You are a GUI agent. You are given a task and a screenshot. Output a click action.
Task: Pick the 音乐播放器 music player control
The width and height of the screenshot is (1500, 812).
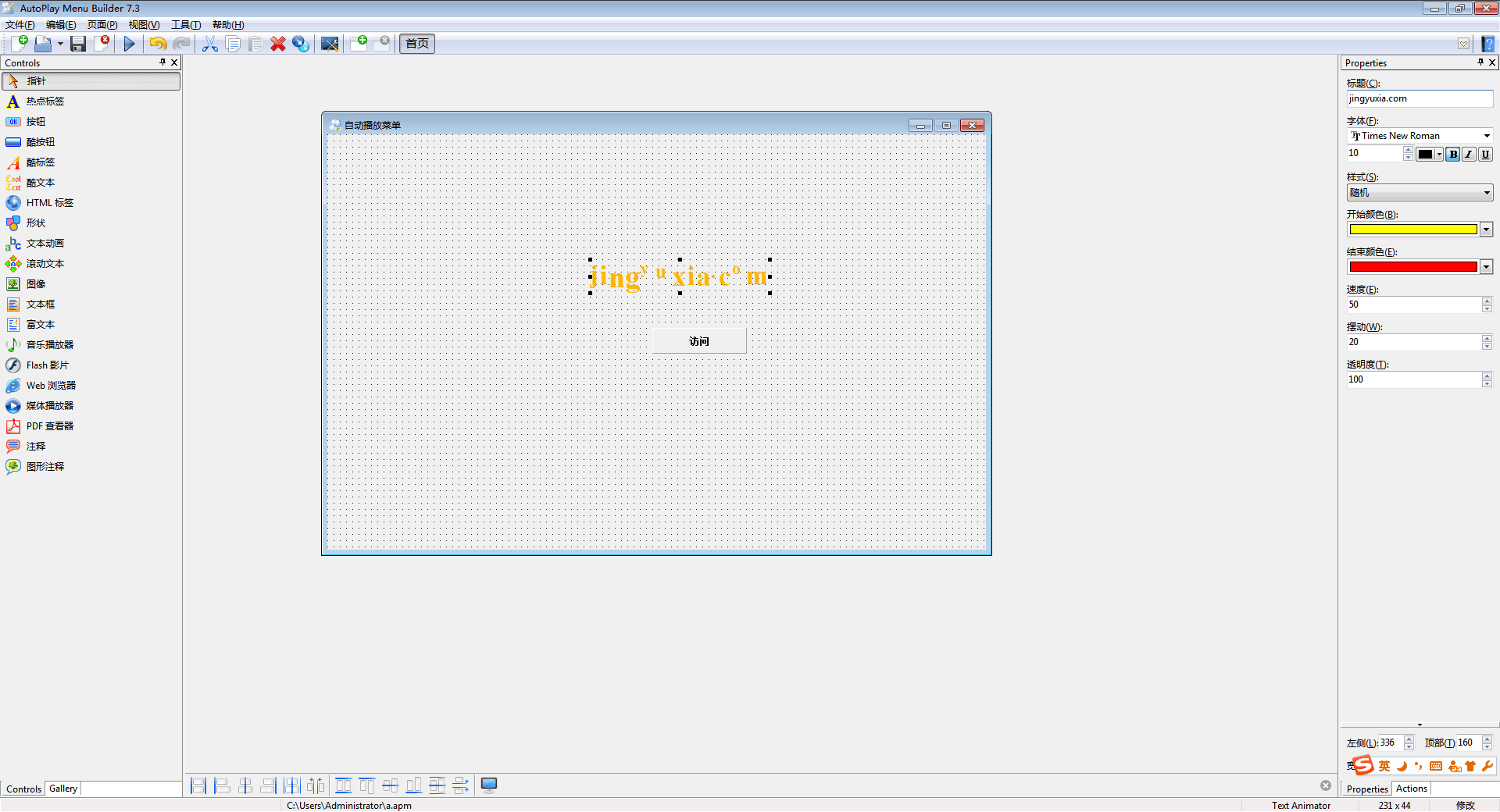[x=91, y=345]
